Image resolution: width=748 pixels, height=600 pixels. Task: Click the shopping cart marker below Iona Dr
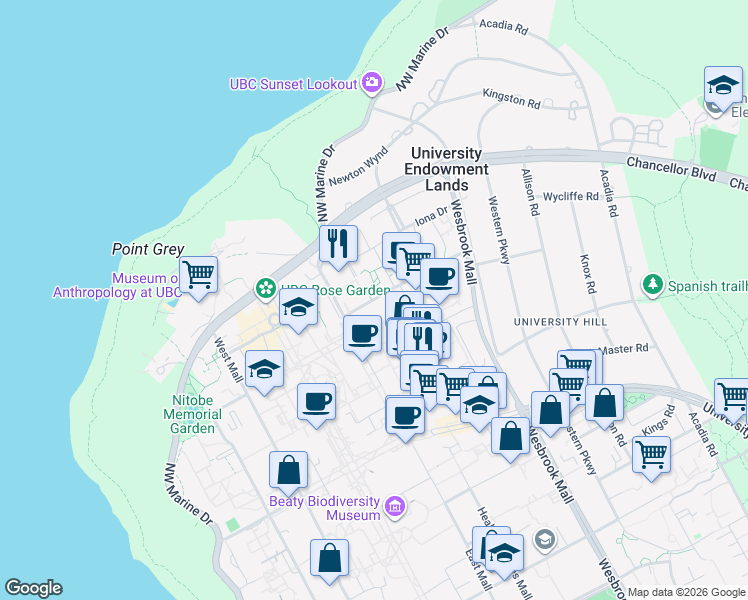tap(416, 262)
